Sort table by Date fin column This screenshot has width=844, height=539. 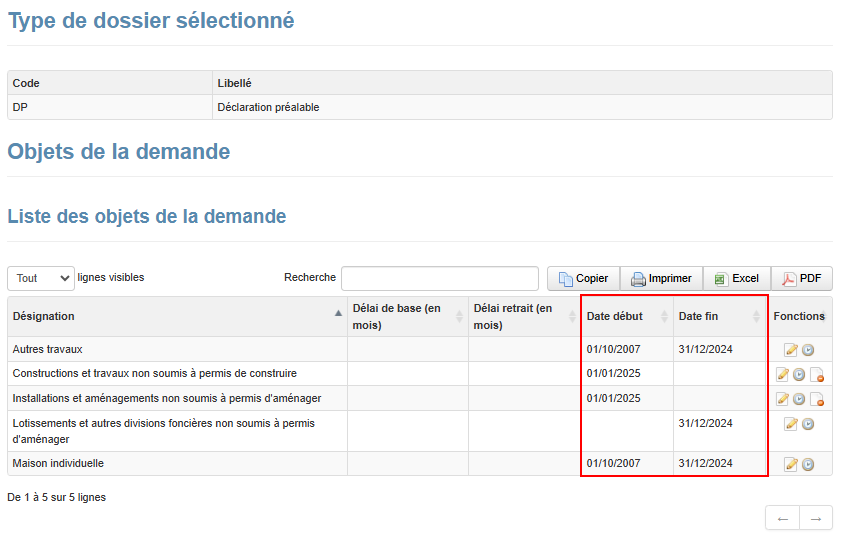tap(719, 316)
